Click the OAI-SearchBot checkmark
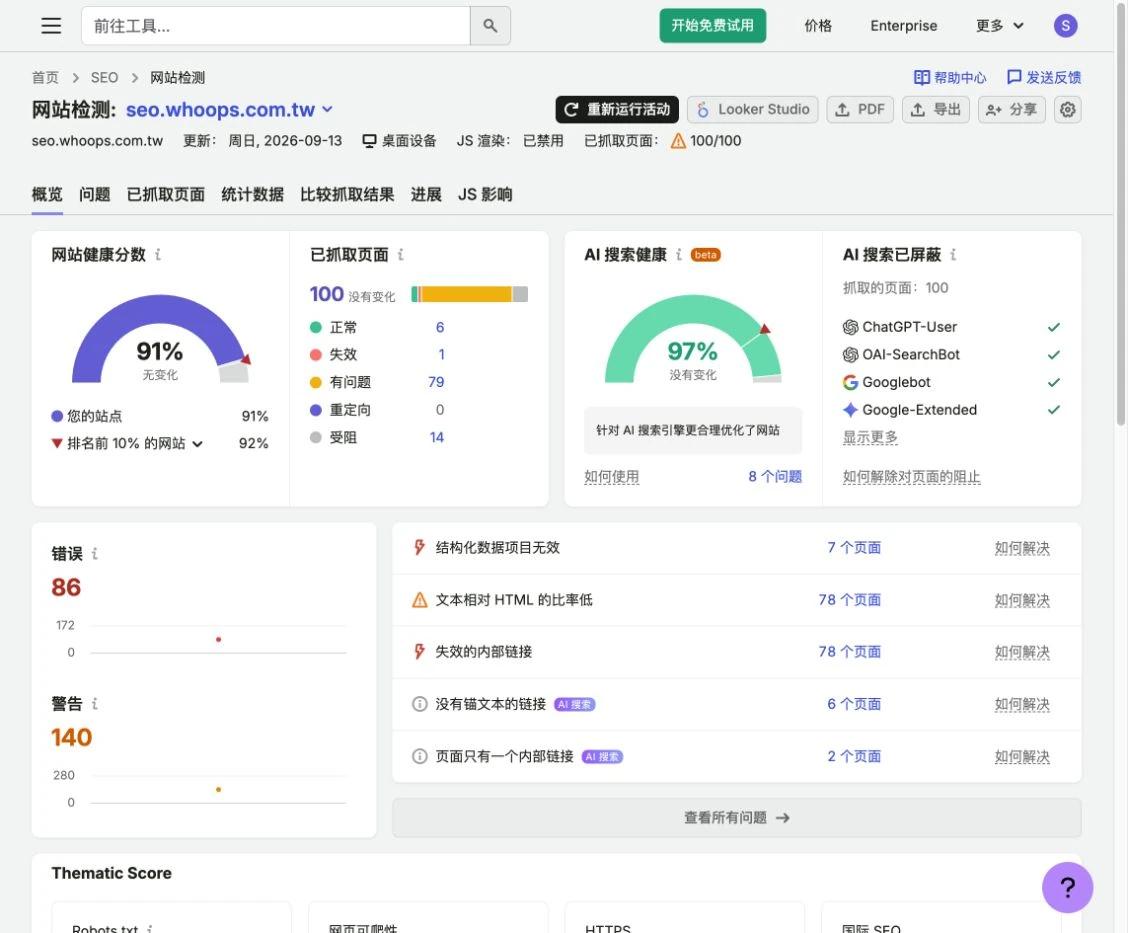Image resolution: width=1128 pixels, height=933 pixels. pyautogui.click(x=1054, y=355)
